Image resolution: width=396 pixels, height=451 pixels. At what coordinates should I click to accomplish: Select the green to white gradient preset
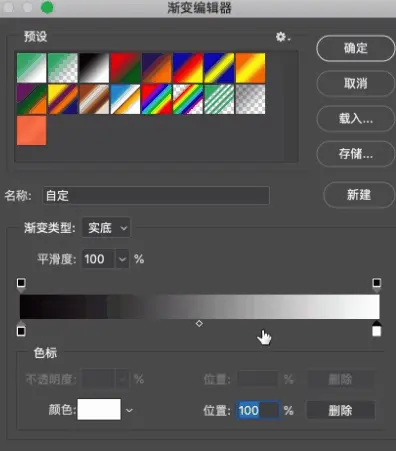point(32,68)
